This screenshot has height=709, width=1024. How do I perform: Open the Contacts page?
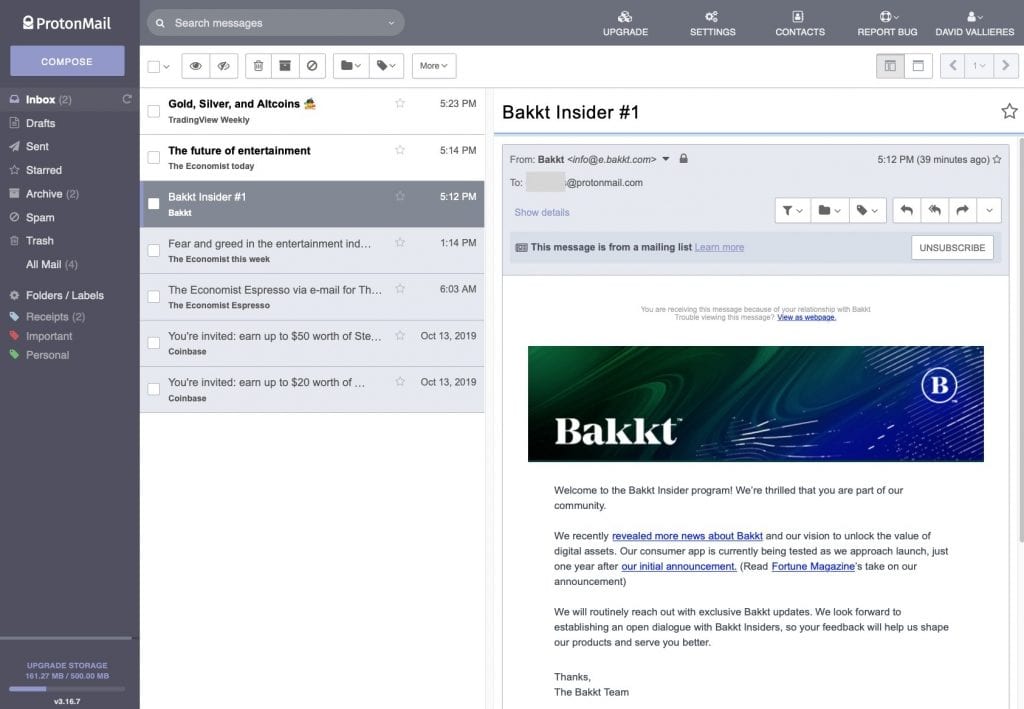pyautogui.click(x=799, y=24)
